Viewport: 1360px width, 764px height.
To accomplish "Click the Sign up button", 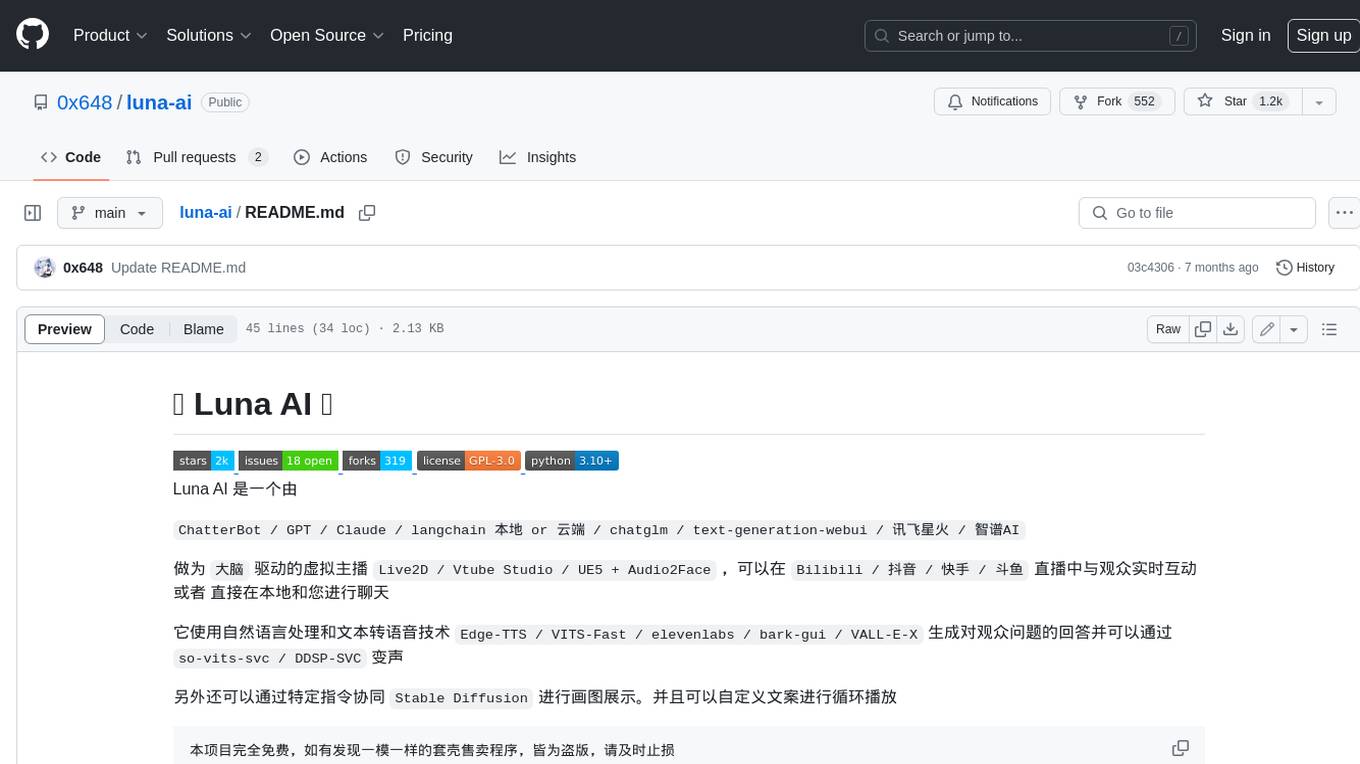I will 1323,35.
